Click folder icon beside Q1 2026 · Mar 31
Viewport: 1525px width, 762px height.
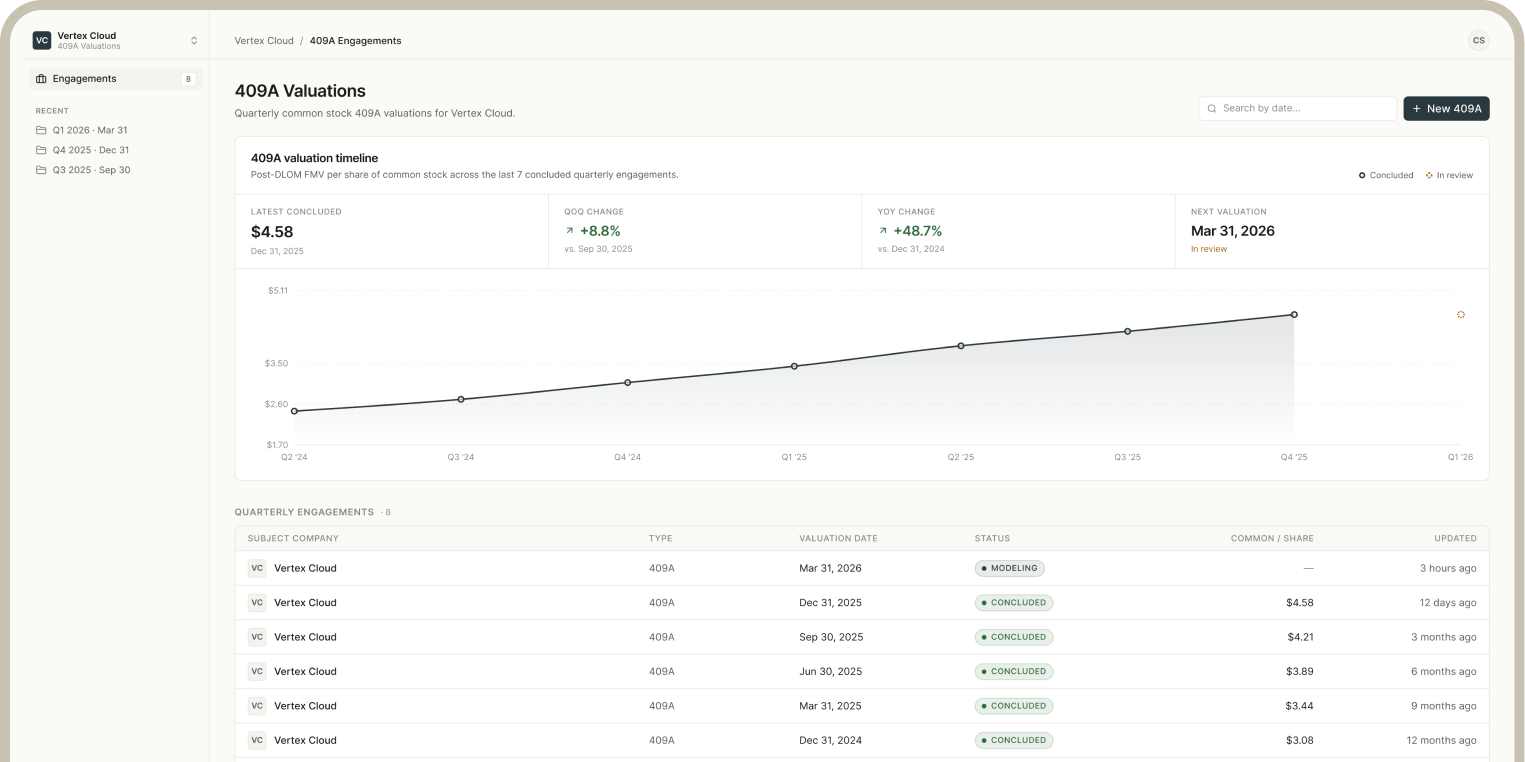click(x=41, y=130)
